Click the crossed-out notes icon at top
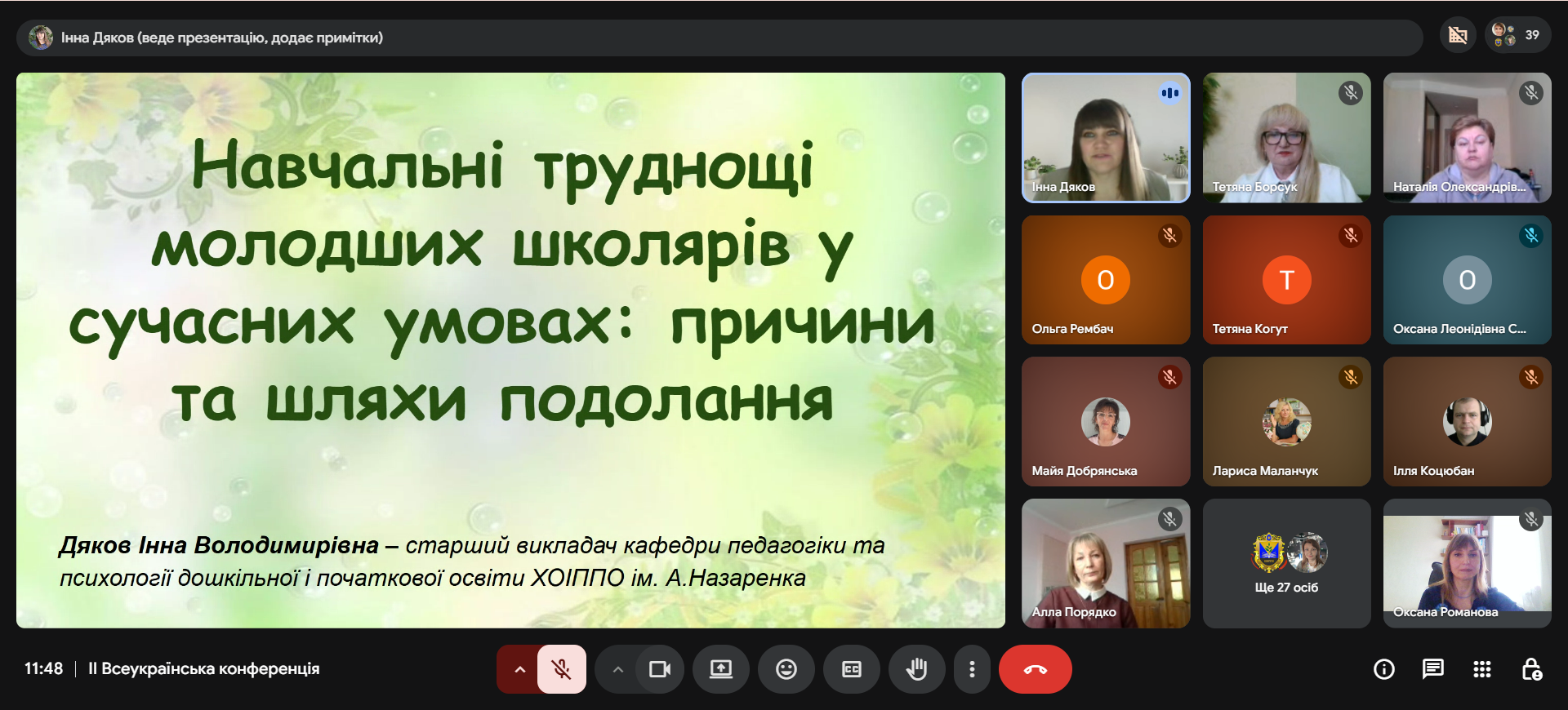Viewport: 1568px width, 710px height. (1458, 35)
